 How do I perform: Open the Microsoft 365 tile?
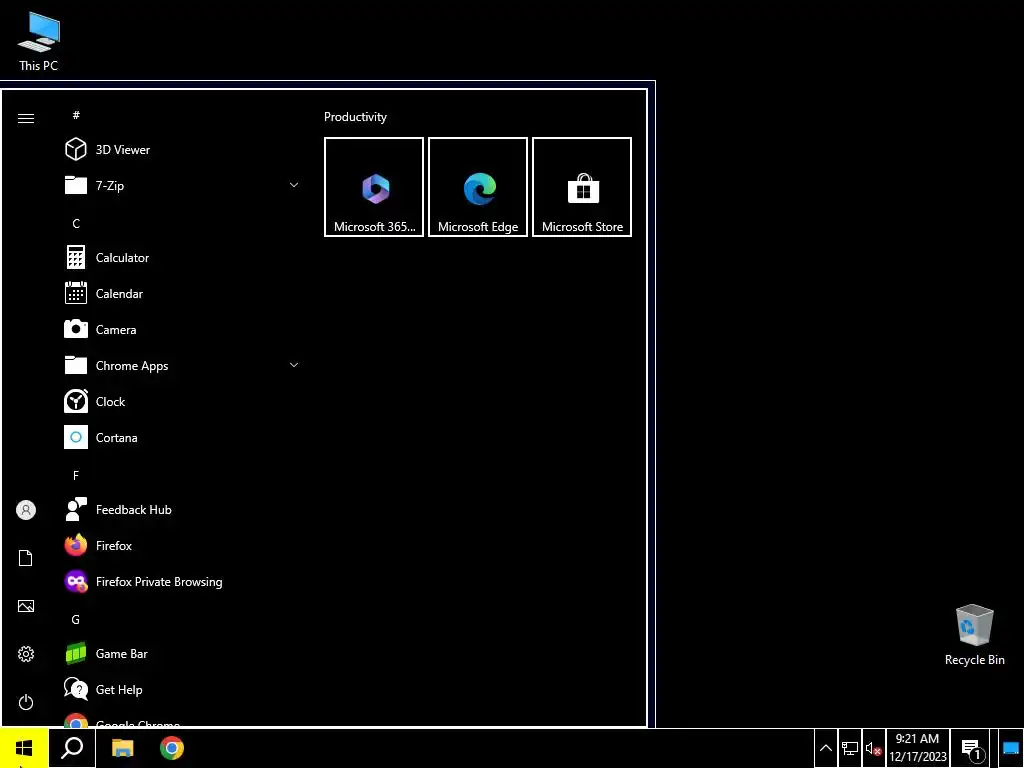[374, 187]
